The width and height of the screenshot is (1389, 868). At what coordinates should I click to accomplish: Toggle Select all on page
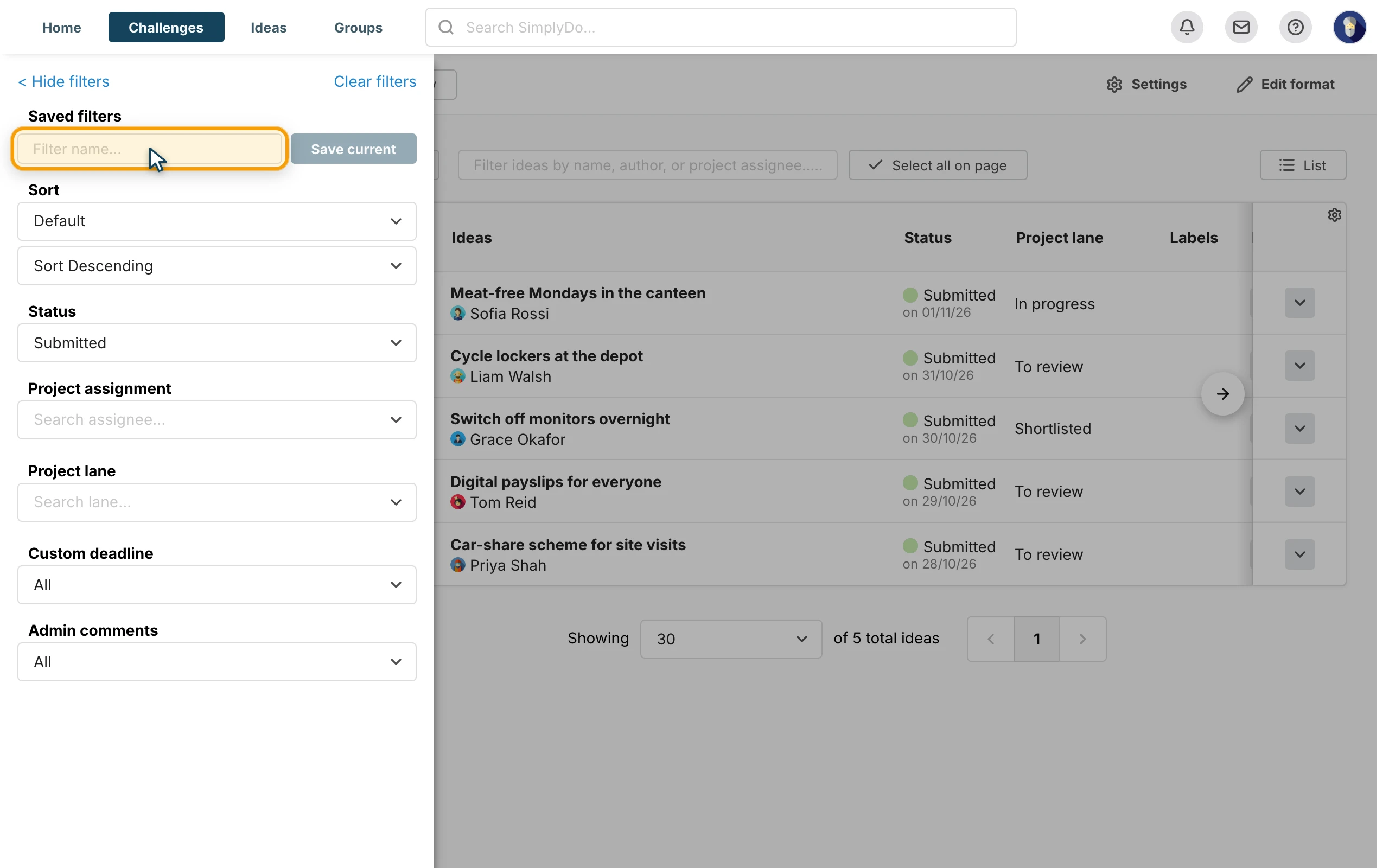coord(937,165)
